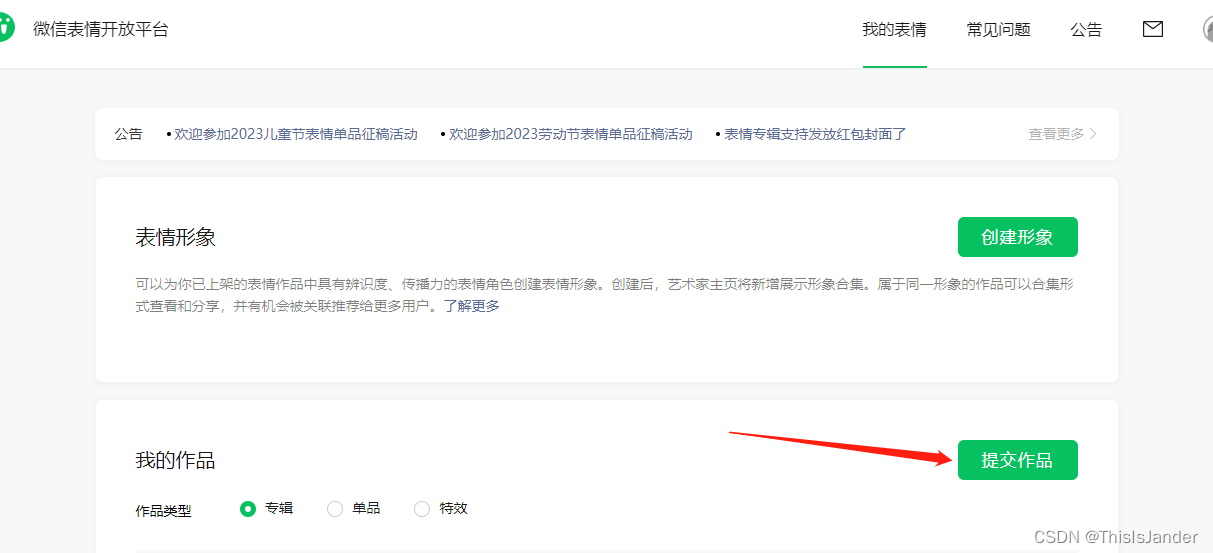Click the 公告 label in announcement bar
Viewport: 1213px width, 553px height.
coord(128,134)
